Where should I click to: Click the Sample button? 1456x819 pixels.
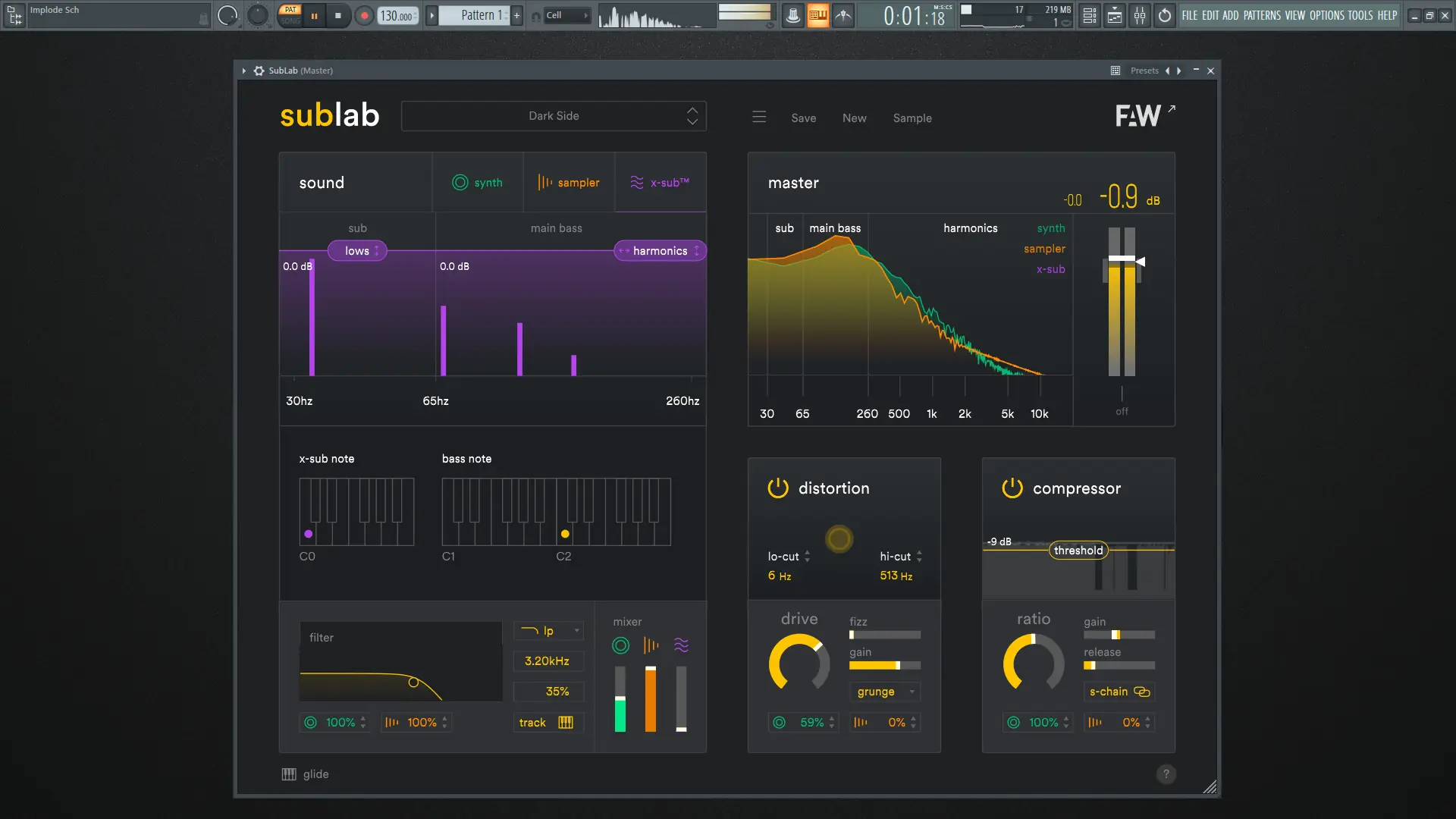[x=912, y=118]
